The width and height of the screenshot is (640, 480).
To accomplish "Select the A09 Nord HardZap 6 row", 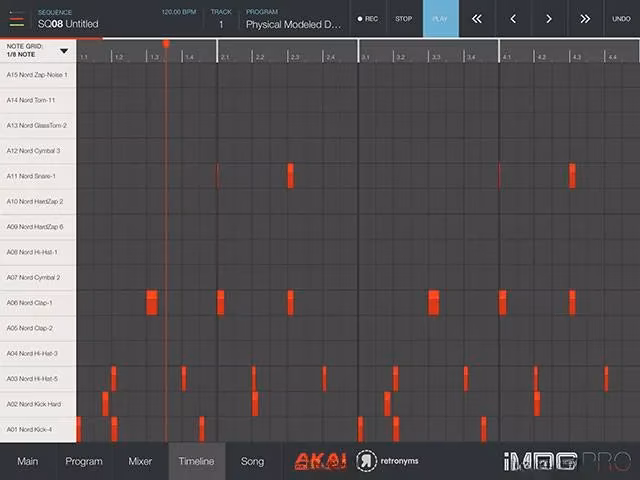I will 38,227.
